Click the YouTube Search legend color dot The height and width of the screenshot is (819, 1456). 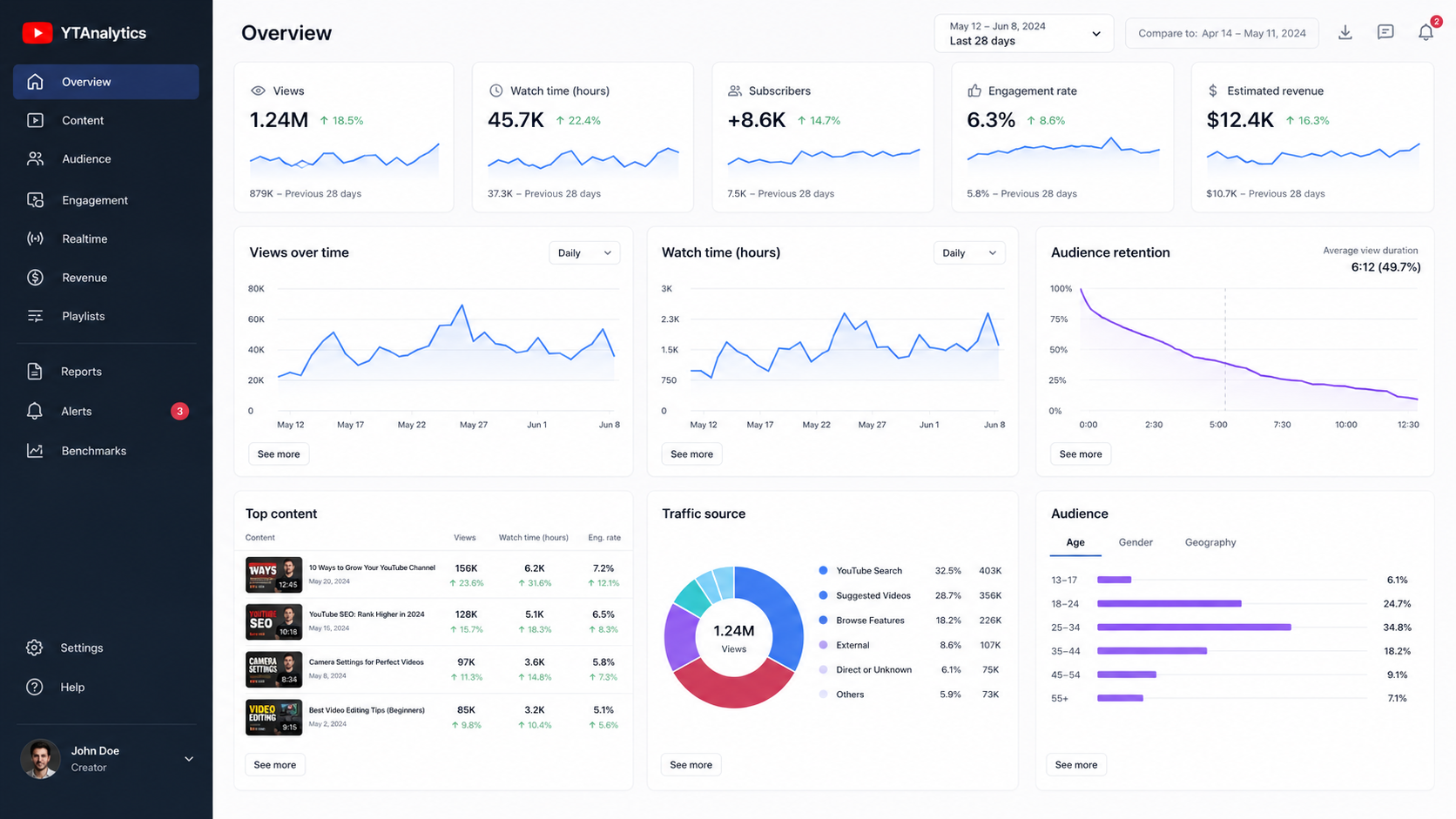[823, 571]
